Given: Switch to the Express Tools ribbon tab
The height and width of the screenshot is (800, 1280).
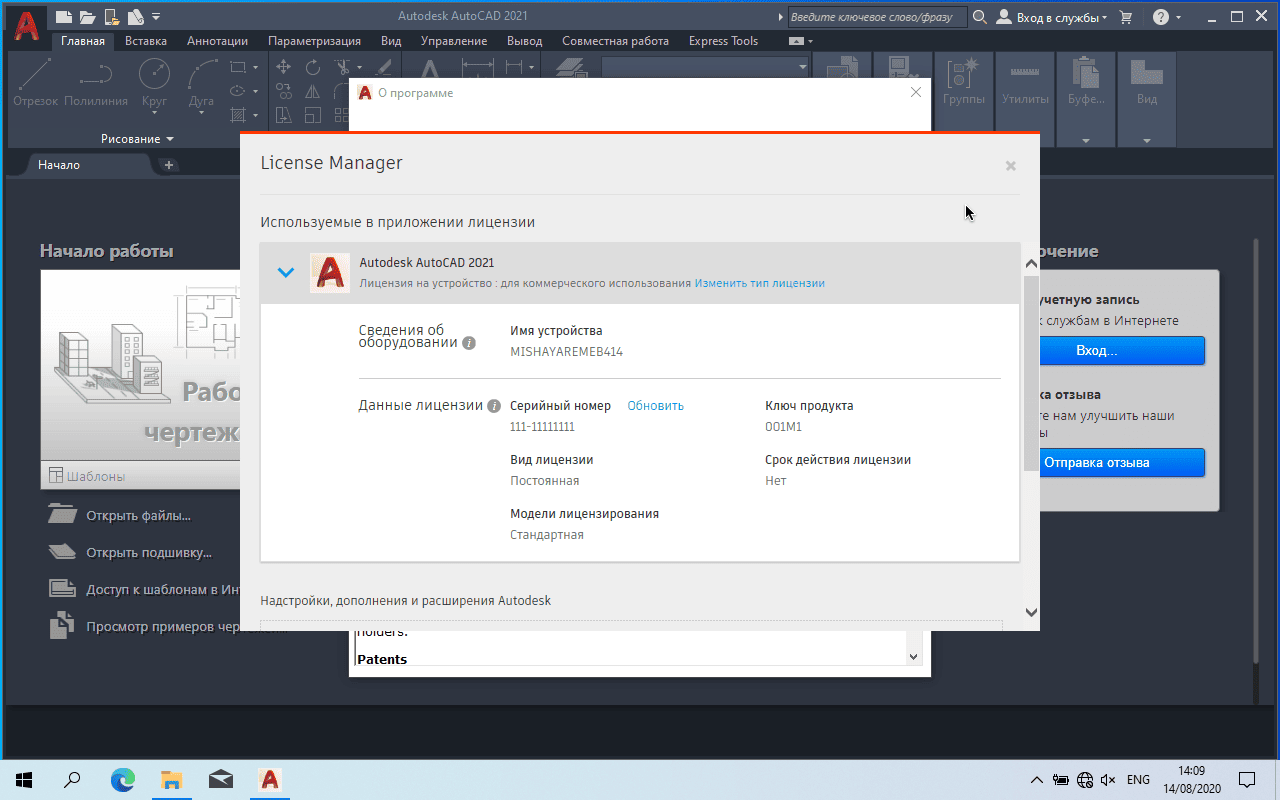Looking at the screenshot, I should (723, 41).
